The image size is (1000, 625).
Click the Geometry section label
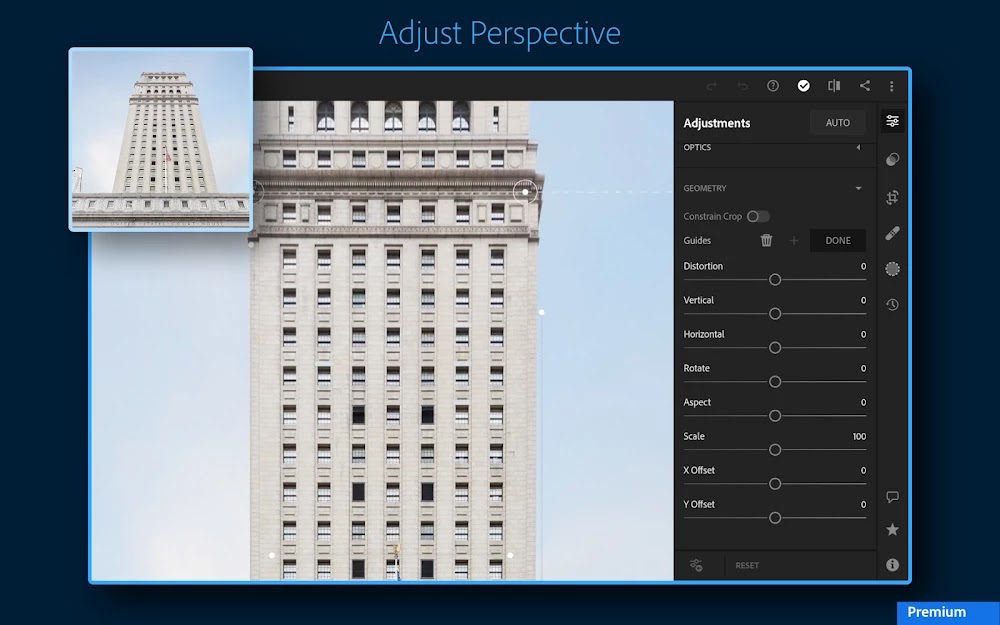(x=705, y=188)
